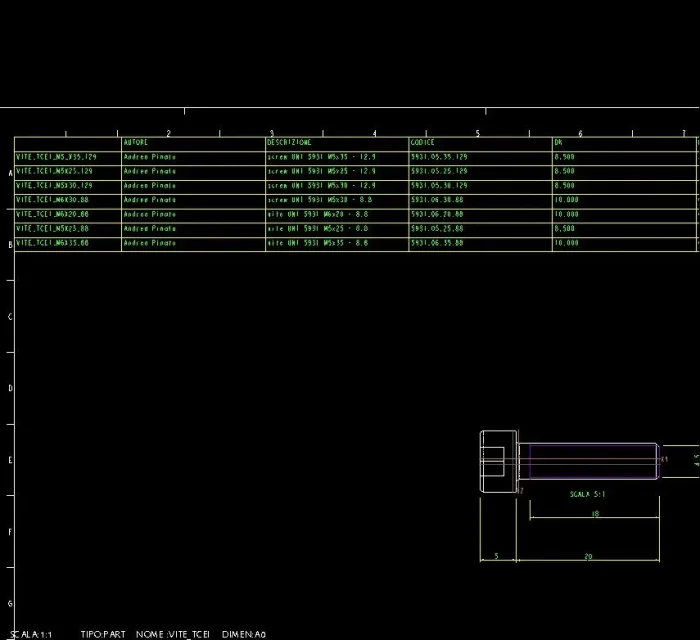The image size is (700, 640).
Task: Select description screw UNI 5931 M5x25 - 12.9
Action: point(337,173)
